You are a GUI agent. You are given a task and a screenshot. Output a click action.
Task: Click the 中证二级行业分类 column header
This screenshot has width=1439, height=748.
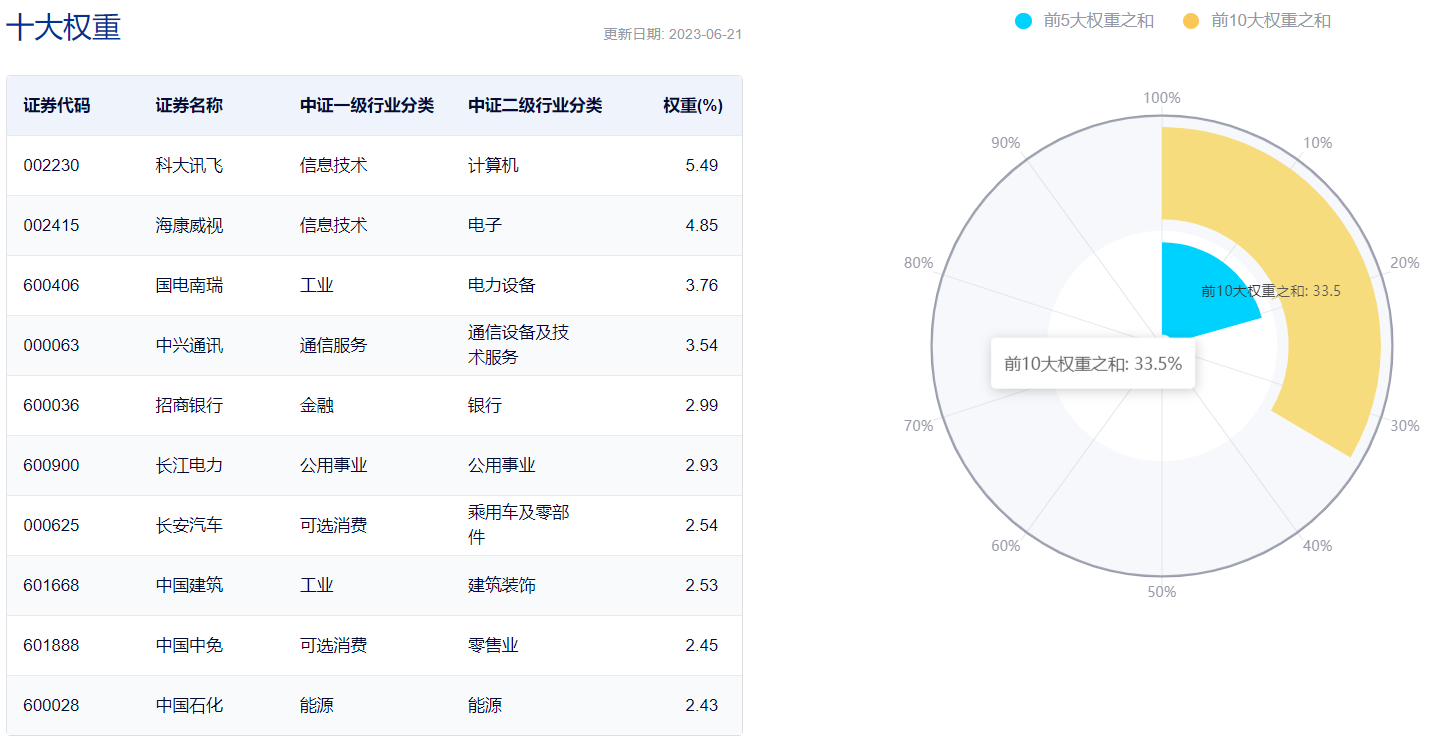point(534,106)
